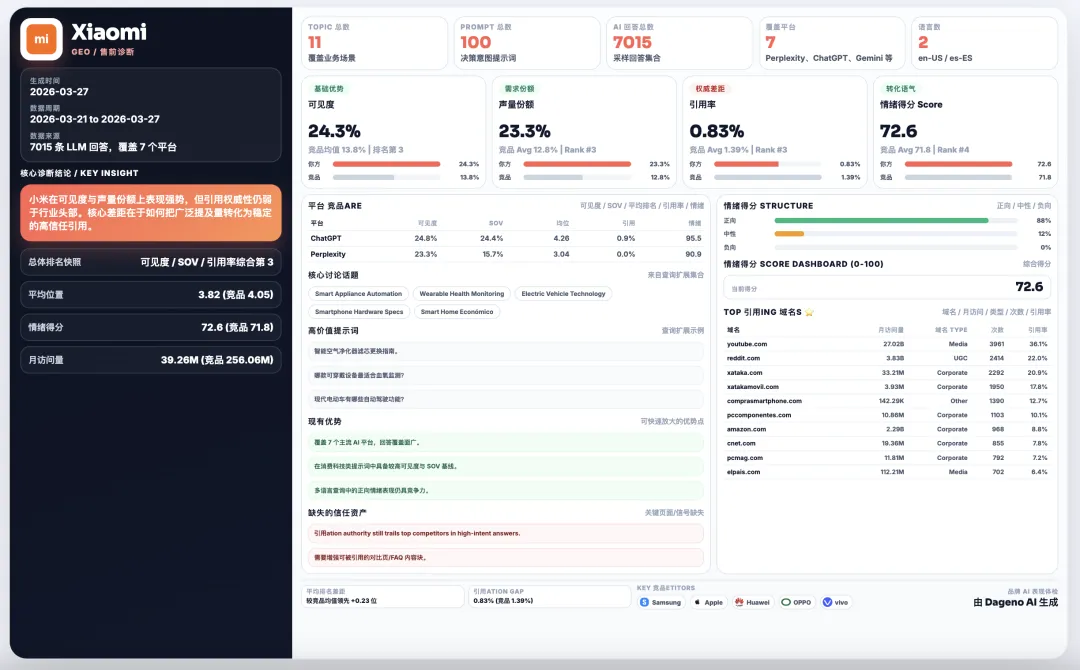
Task: Click the first 高价值提示词 prompt row
Action: [x=506, y=351]
